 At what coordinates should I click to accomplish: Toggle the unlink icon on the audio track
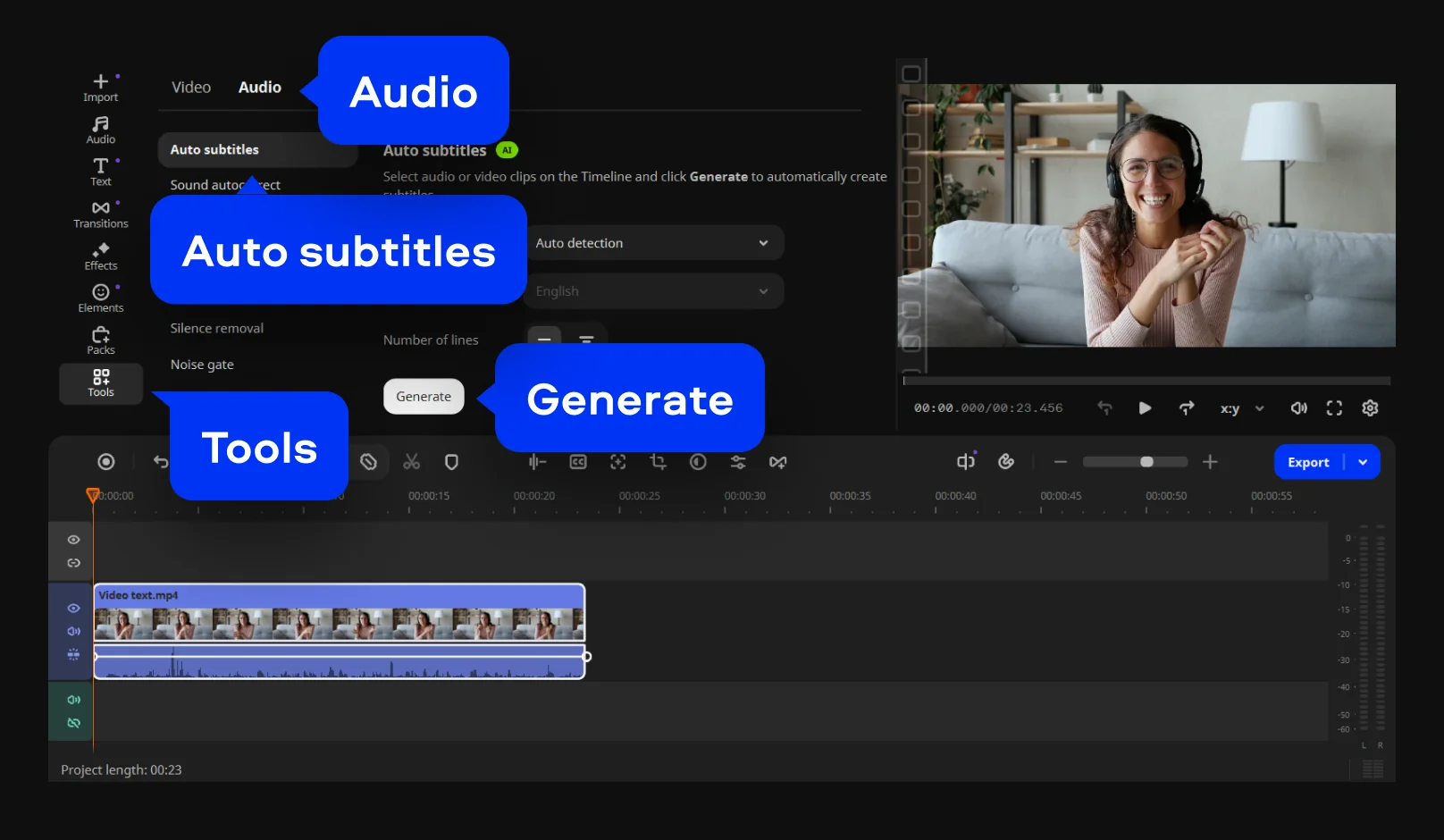pos(73,723)
